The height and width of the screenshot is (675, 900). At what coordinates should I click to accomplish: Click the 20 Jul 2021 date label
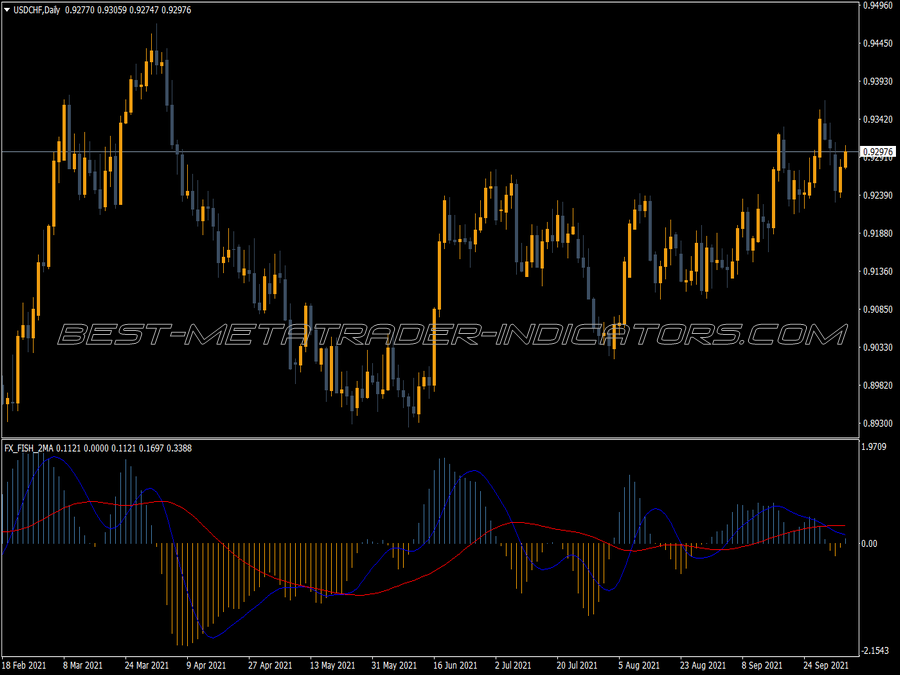point(577,666)
